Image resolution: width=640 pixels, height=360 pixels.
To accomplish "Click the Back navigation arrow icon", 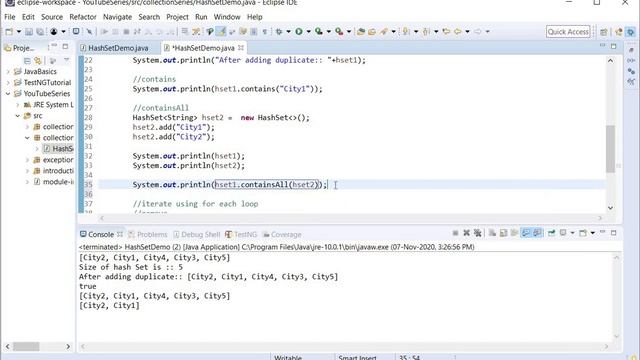I will [458, 31].
